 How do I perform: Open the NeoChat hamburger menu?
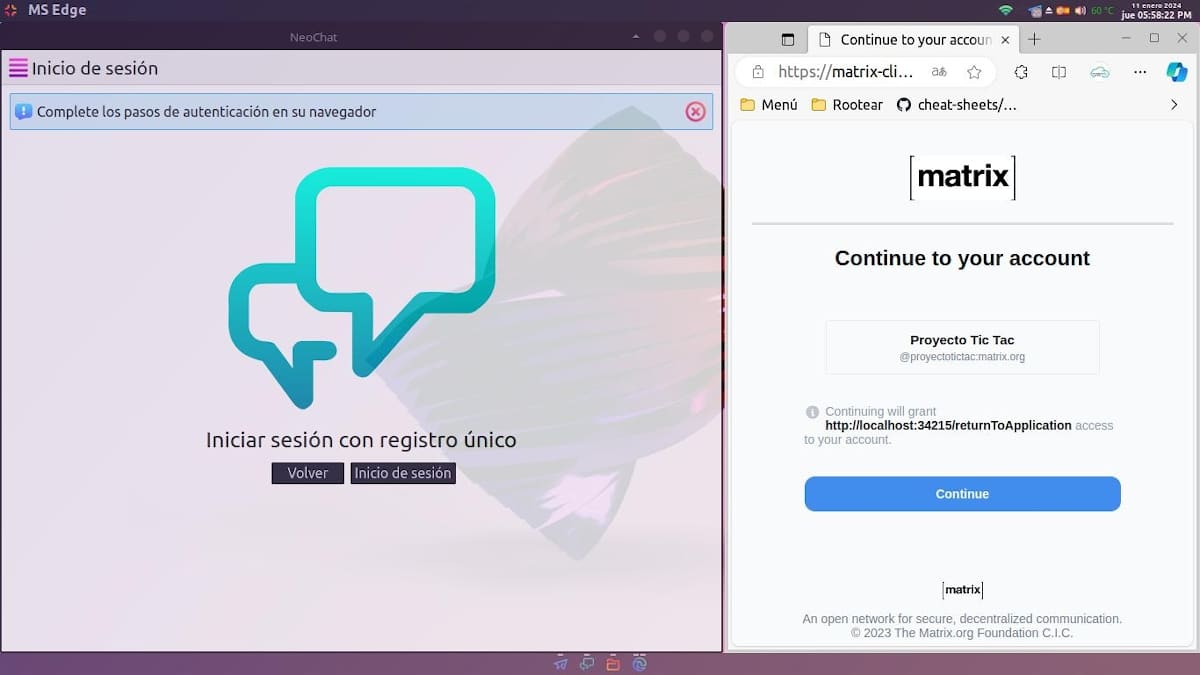point(18,68)
